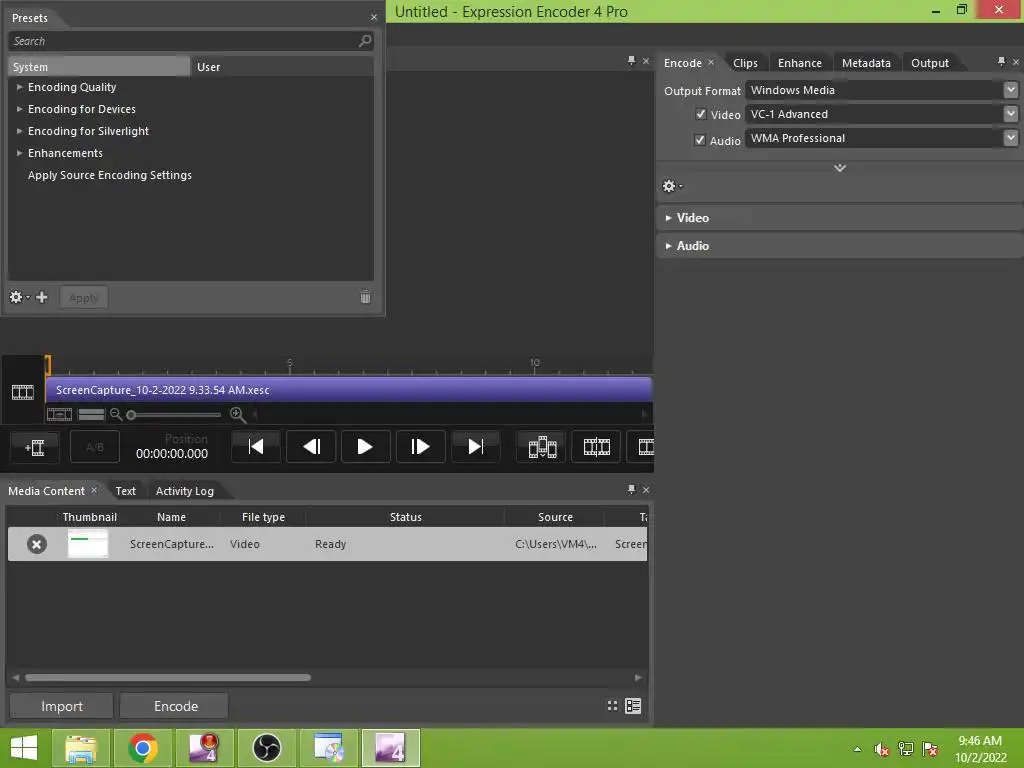The image size is (1024, 768).
Task: Click the split clip icon
Action: click(596, 447)
